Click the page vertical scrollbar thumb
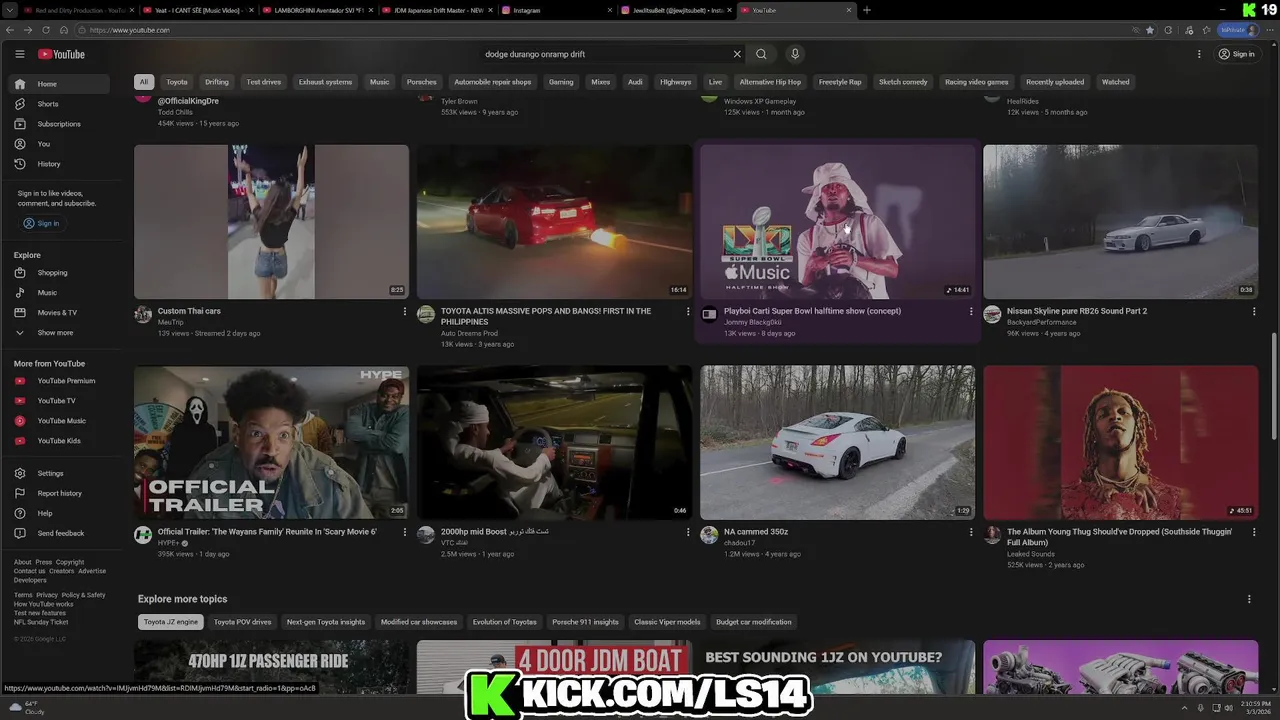 pyautogui.click(x=1274, y=385)
